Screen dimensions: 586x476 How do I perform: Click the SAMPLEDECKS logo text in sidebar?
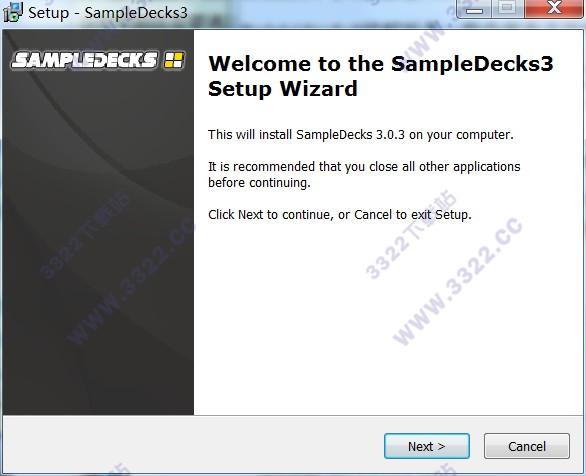(x=84, y=61)
